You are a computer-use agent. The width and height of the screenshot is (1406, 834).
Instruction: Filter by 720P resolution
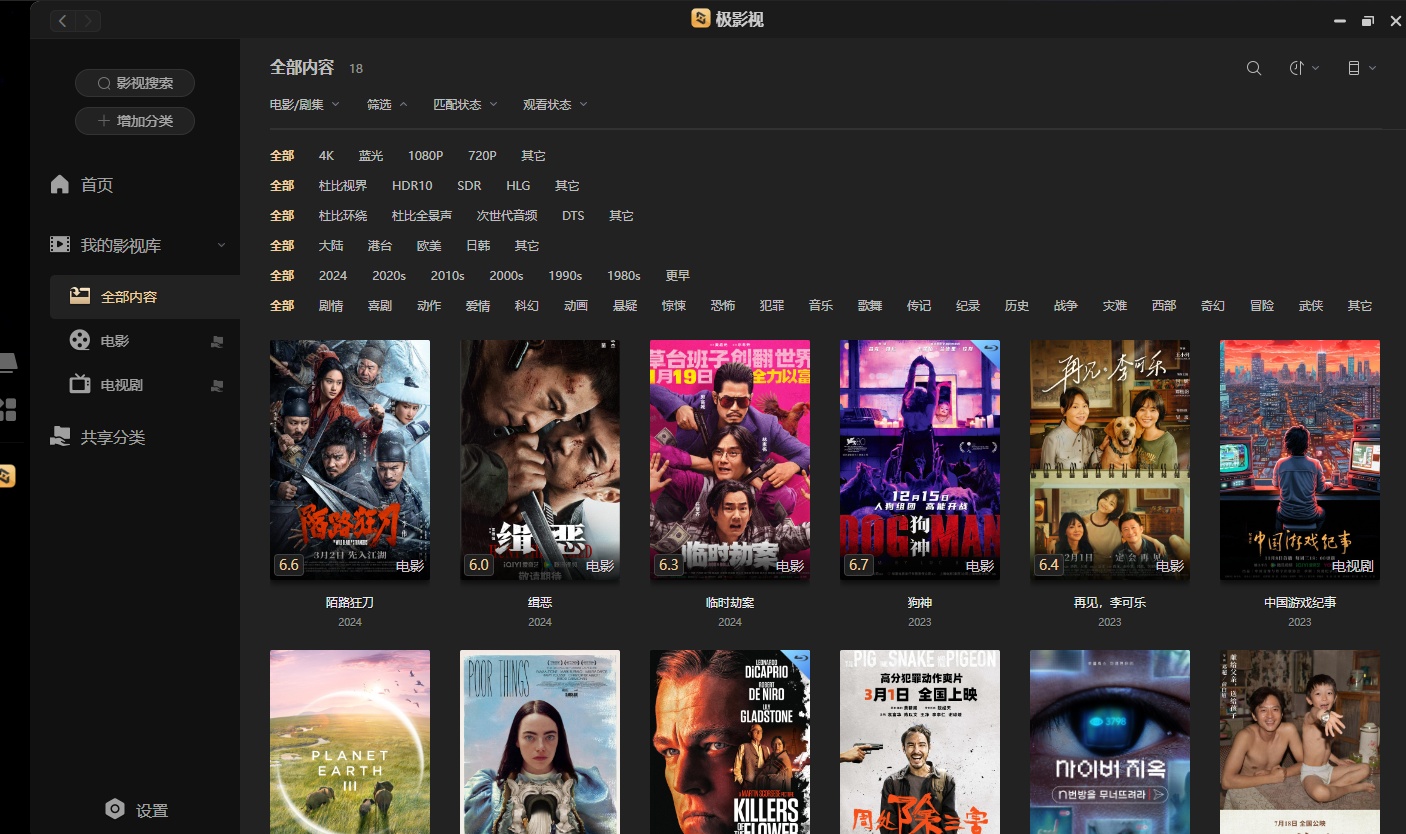pyautogui.click(x=482, y=156)
